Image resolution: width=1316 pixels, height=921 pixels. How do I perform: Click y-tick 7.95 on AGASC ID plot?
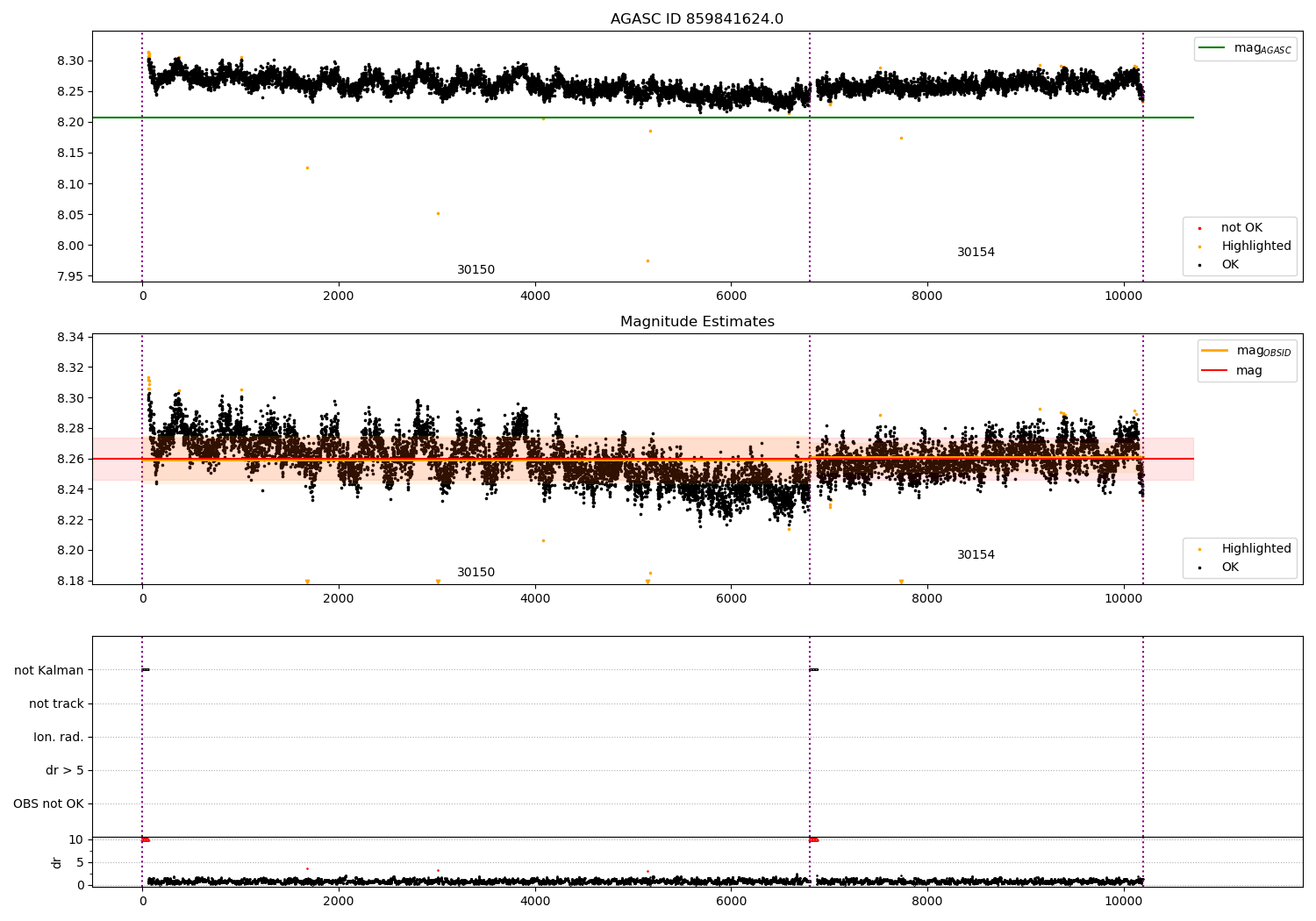pyautogui.click(x=69, y=276)
